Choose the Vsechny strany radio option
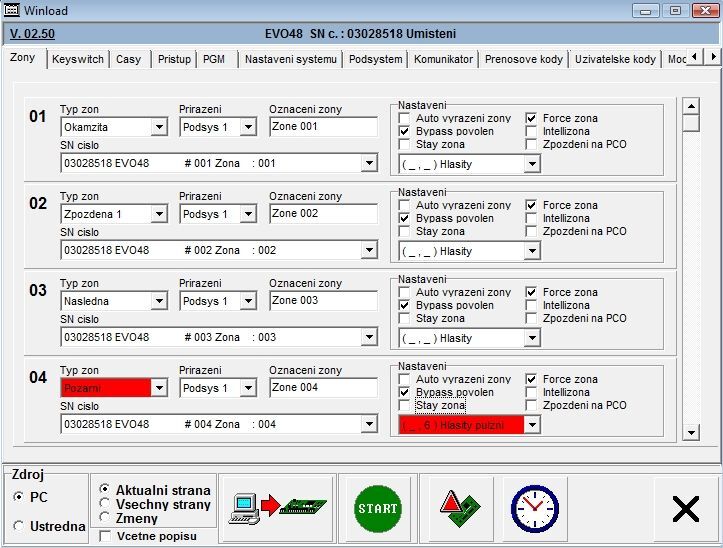Screen dimensions: 723x548 (x=106, y=504)
